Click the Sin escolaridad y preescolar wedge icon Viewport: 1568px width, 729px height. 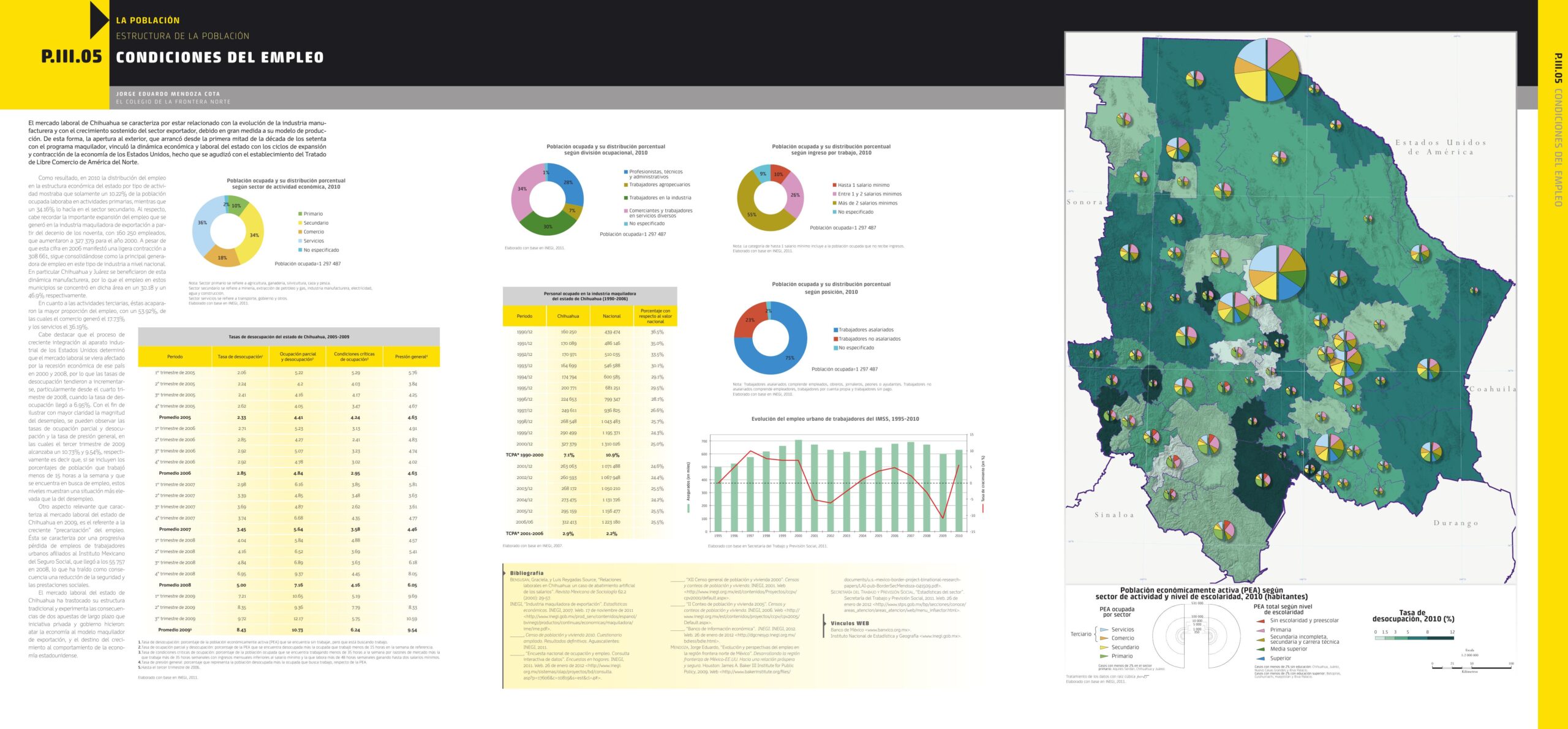[x=1261, y=621]
